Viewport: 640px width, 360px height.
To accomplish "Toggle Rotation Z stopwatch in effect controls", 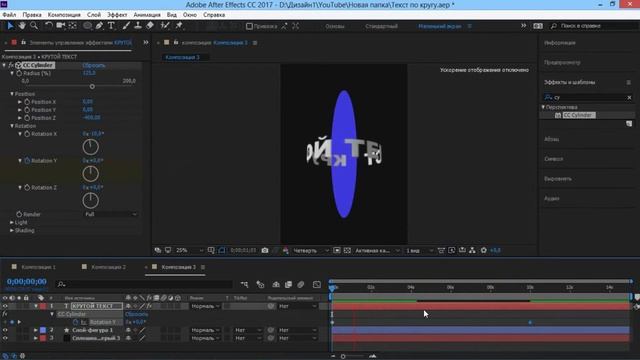I will [x=27, y=187].
